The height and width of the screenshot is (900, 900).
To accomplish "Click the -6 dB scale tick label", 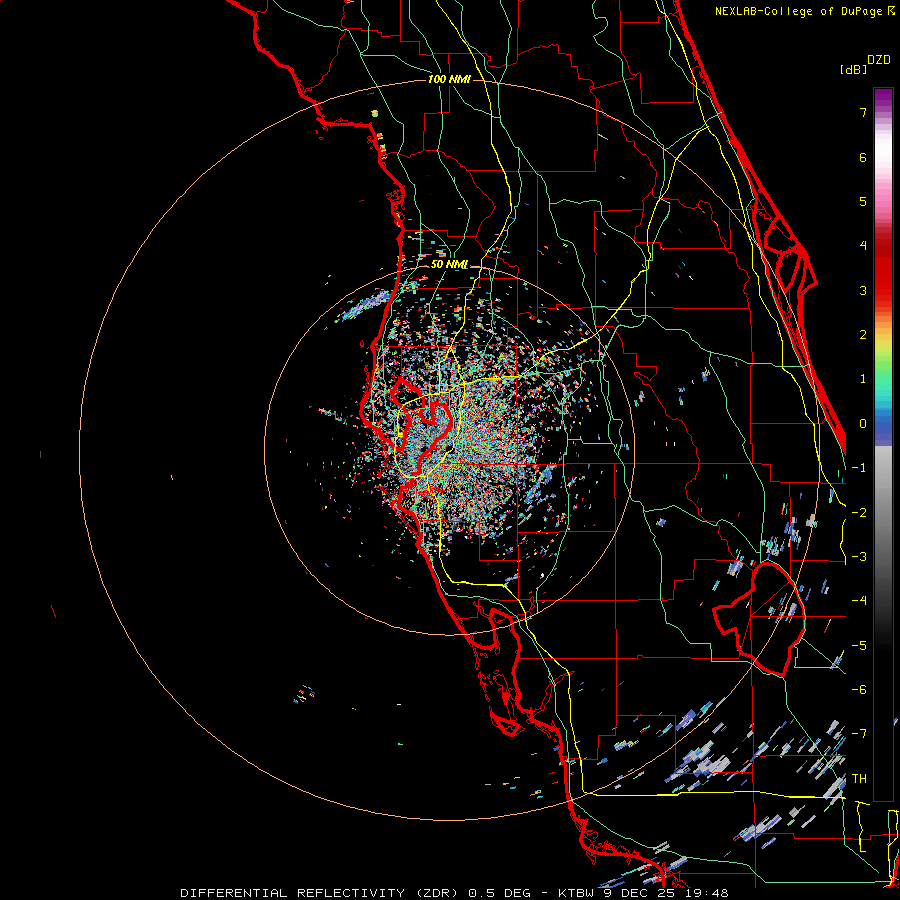I will pyautogui.click(x=859, y=690).
